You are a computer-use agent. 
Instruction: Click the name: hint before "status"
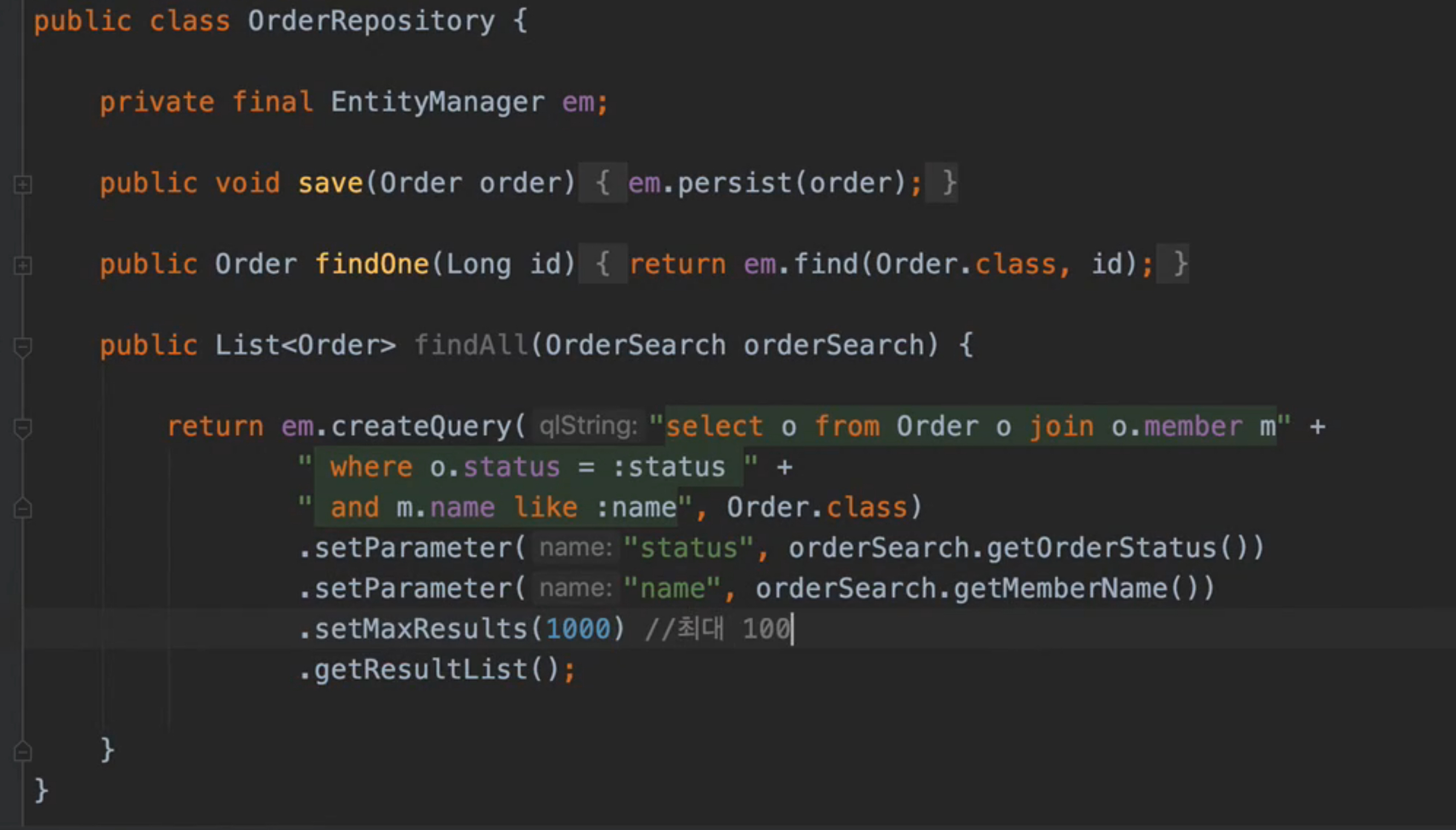576,548
